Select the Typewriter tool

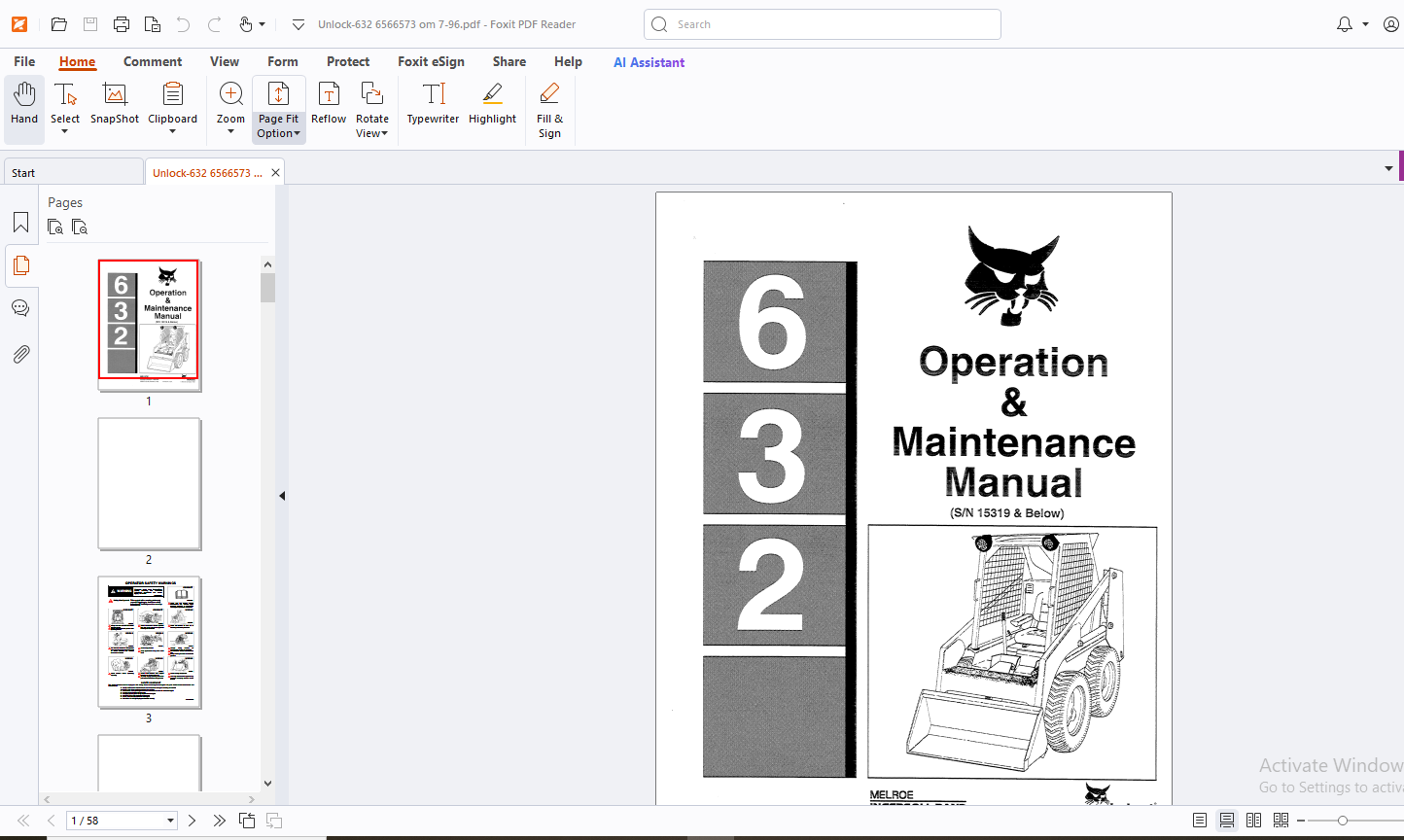pos(433,104)
